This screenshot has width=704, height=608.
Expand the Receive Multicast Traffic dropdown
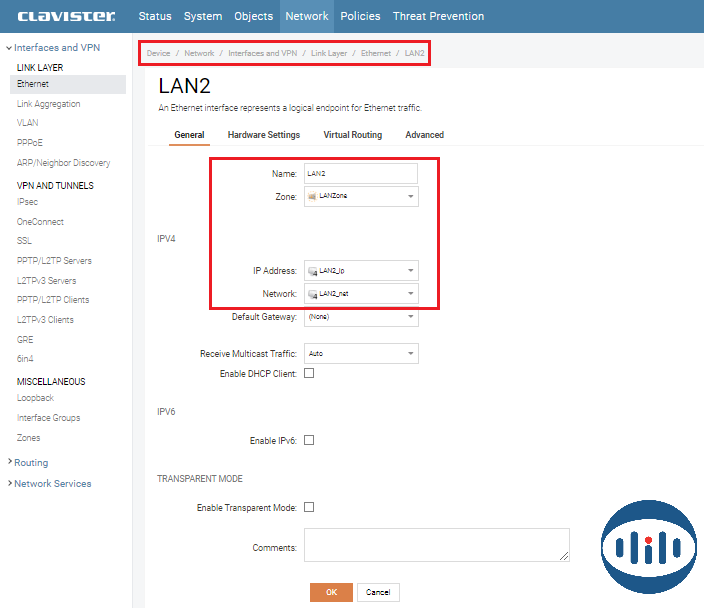tap(360, 354)
